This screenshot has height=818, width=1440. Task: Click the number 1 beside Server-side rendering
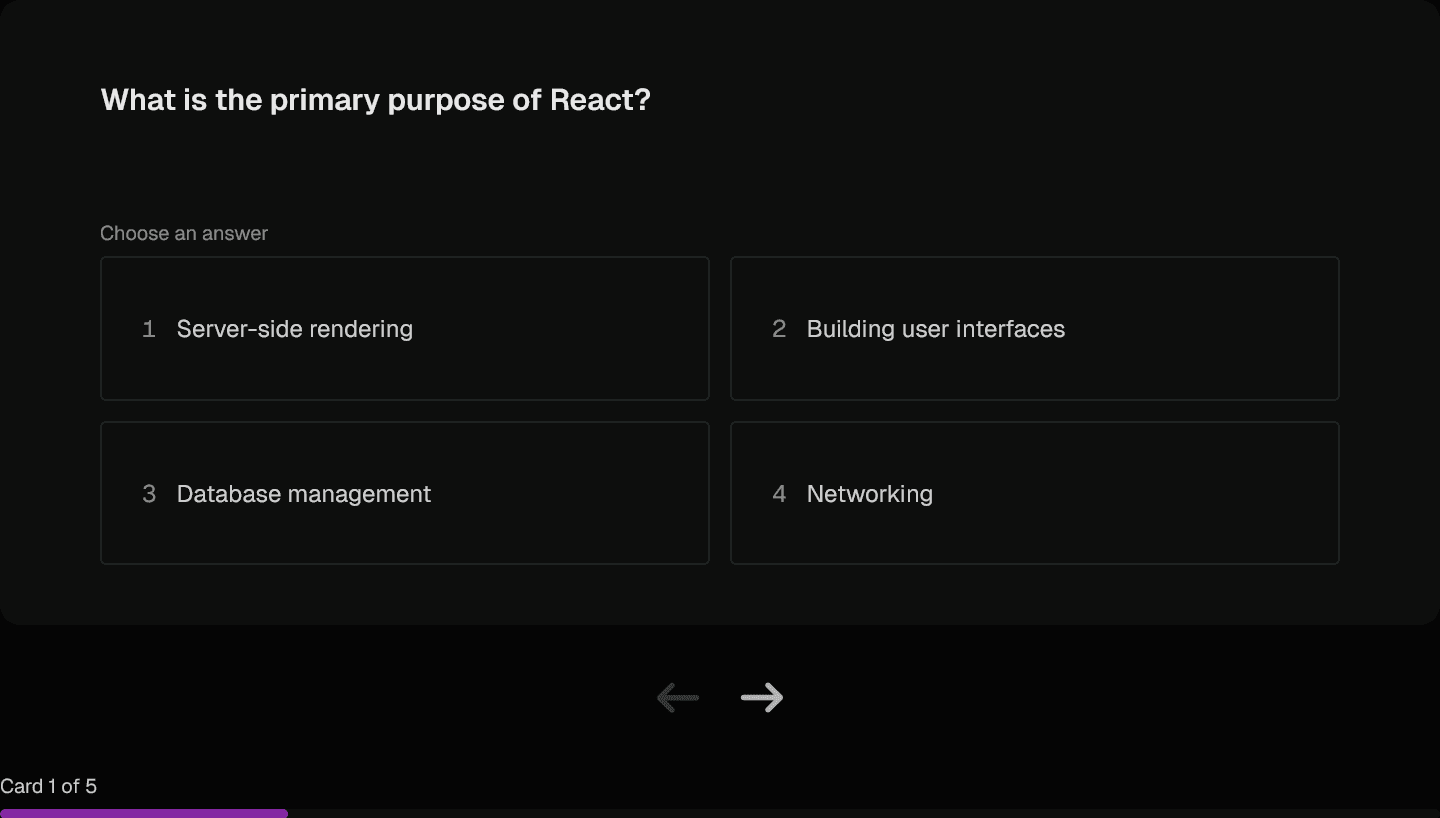[x=148, y=328]
